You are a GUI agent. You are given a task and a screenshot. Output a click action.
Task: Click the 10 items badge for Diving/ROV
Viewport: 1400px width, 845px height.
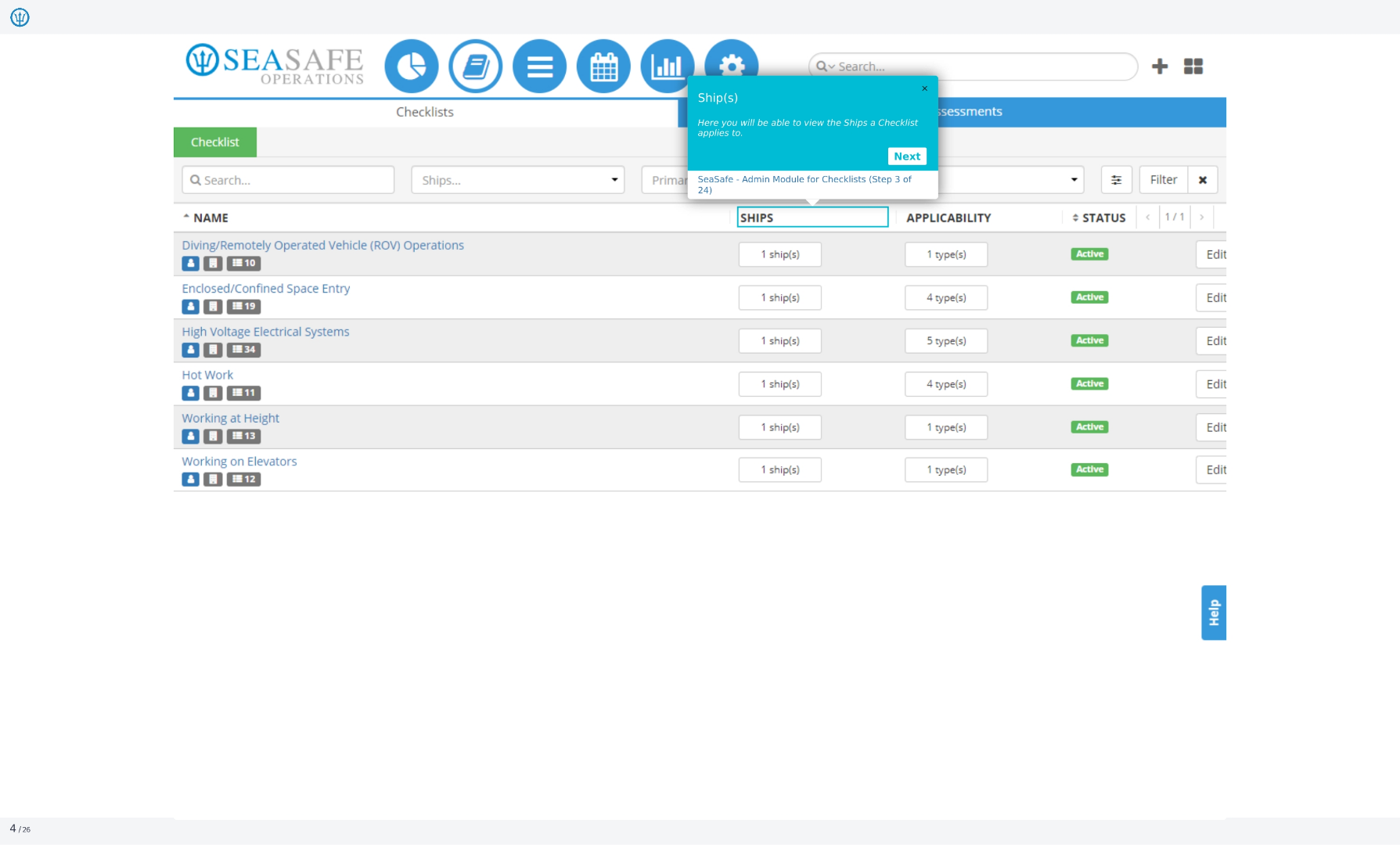pos(244,264)
